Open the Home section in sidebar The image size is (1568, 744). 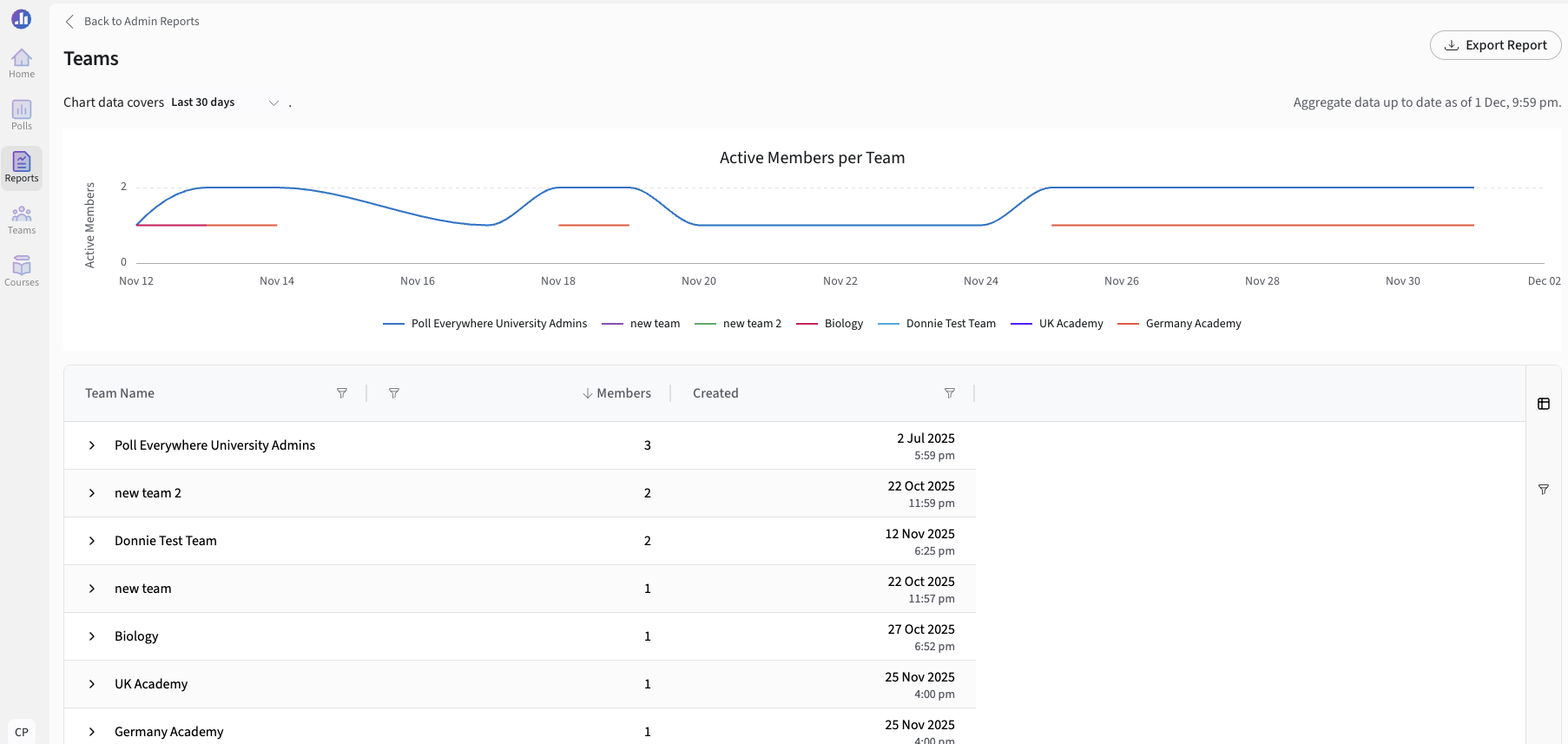pyautogui.click(x=22, y=63)
